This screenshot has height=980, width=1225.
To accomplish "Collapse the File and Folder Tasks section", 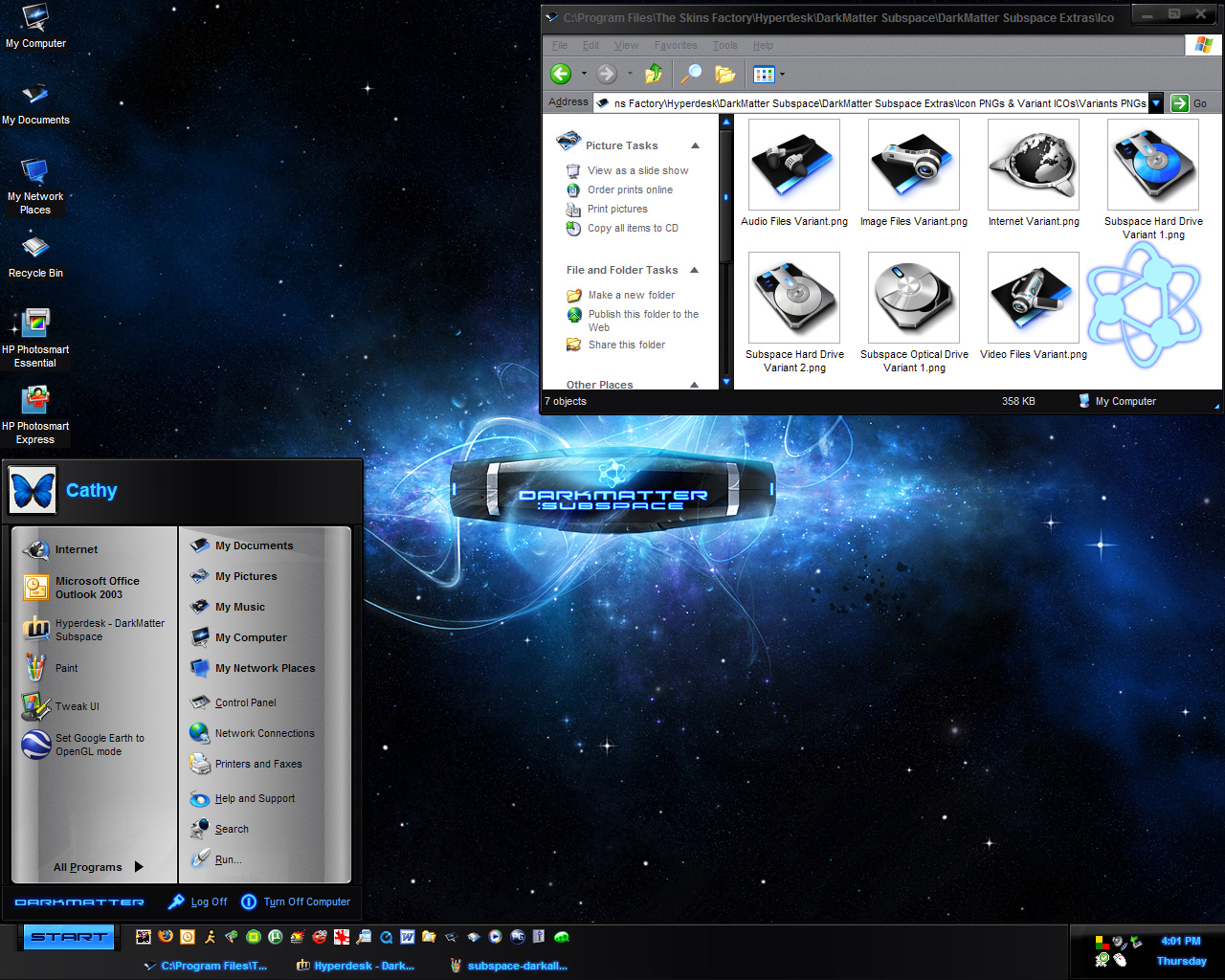I will click(x=695, y=270).
